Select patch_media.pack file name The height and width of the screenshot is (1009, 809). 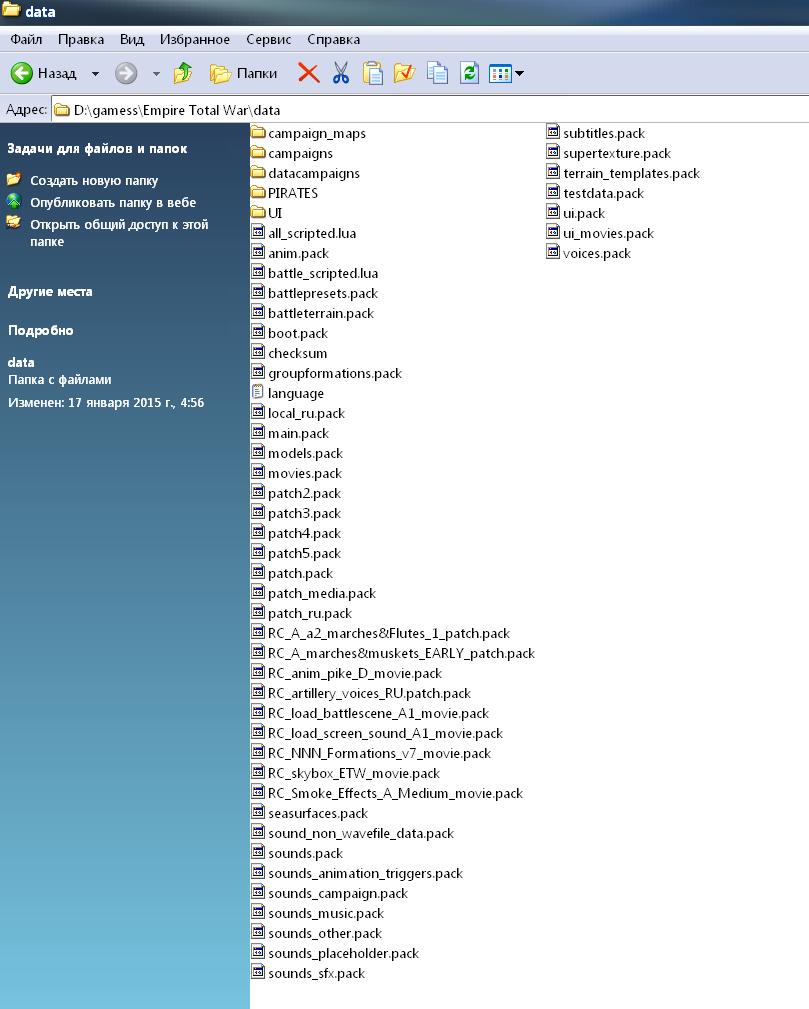[322, 593]
